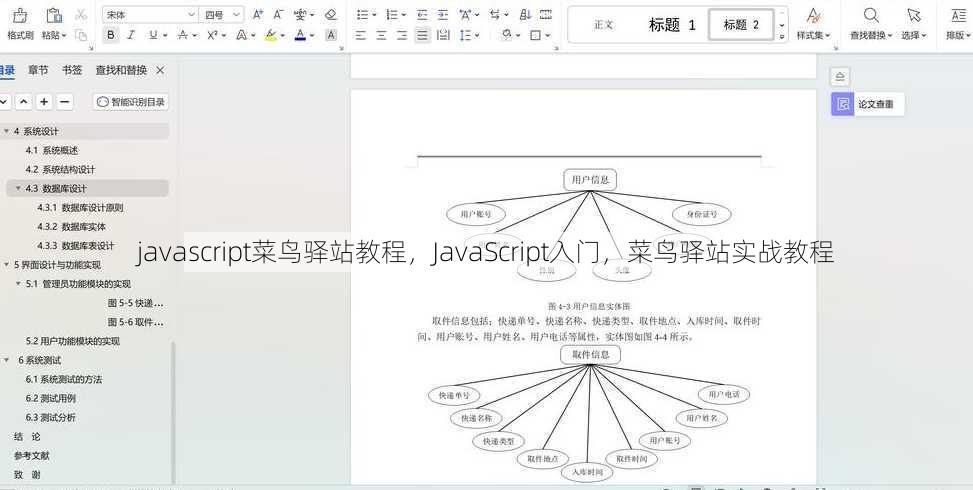Click the Copy icon below scissors
973x490 pixels.
(81, 35)
